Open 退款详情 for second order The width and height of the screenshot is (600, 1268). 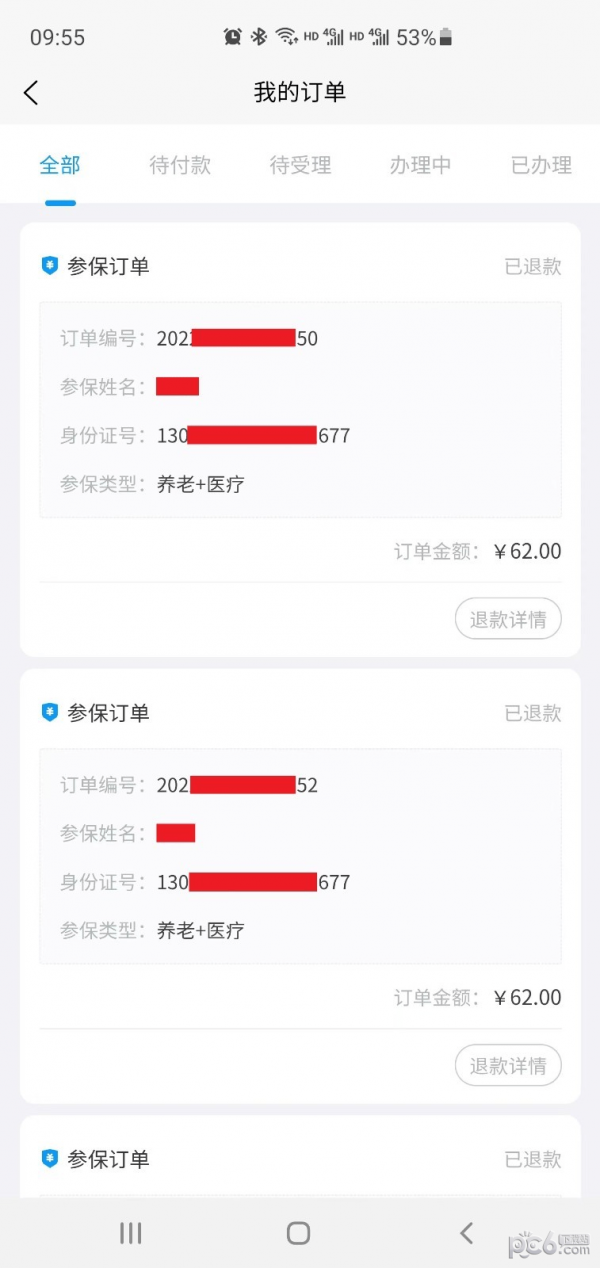(508, 1066)
